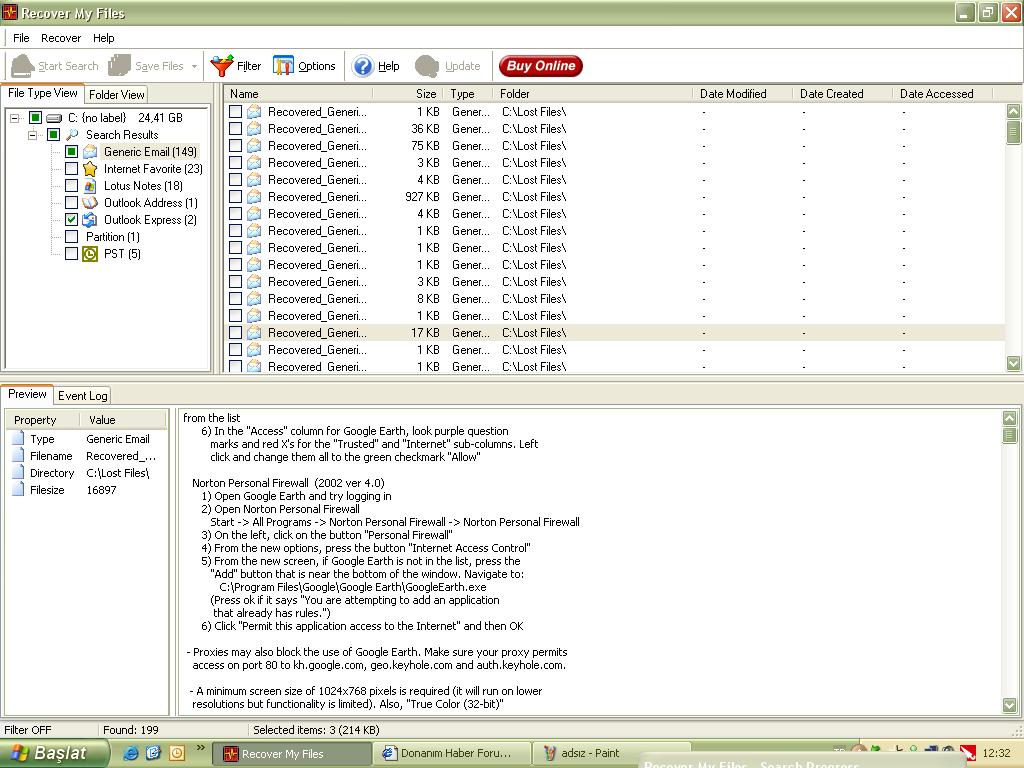1024x768 pixels.
Task: Uncheck the Generic Email (149) checkbox
Action: point(71,152)
